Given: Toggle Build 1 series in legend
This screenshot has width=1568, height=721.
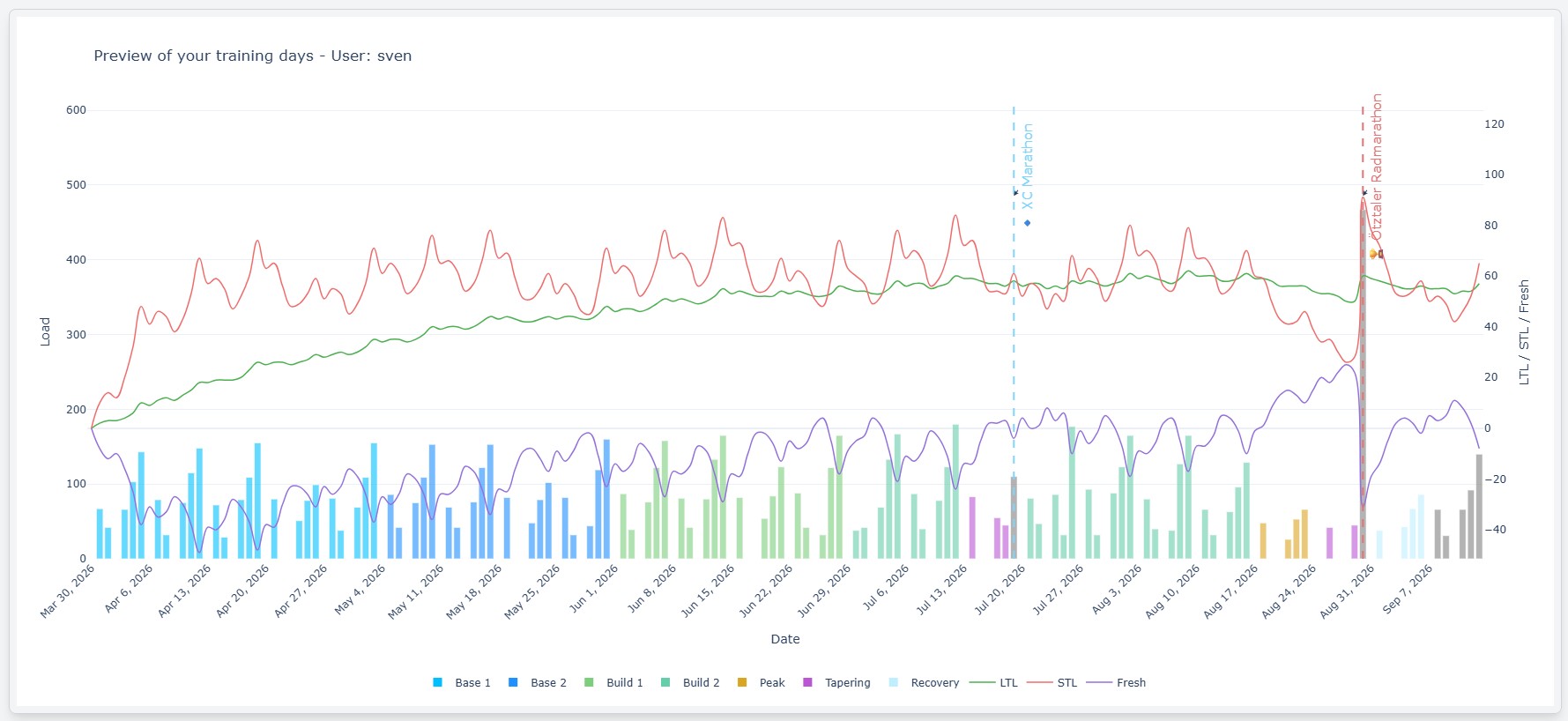Looking at the screenshot, I should coord(614,682).
